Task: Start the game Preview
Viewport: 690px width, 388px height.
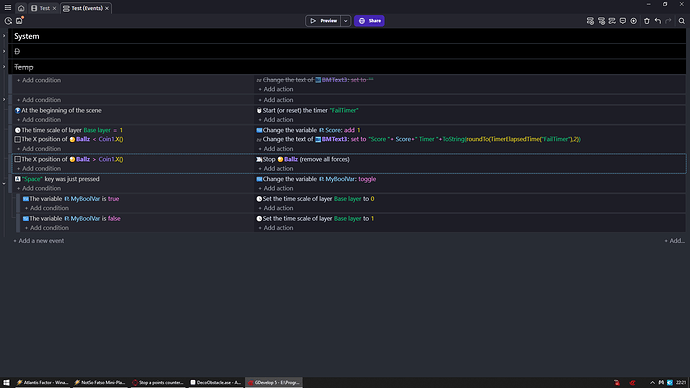Action: tap(323, 21)
